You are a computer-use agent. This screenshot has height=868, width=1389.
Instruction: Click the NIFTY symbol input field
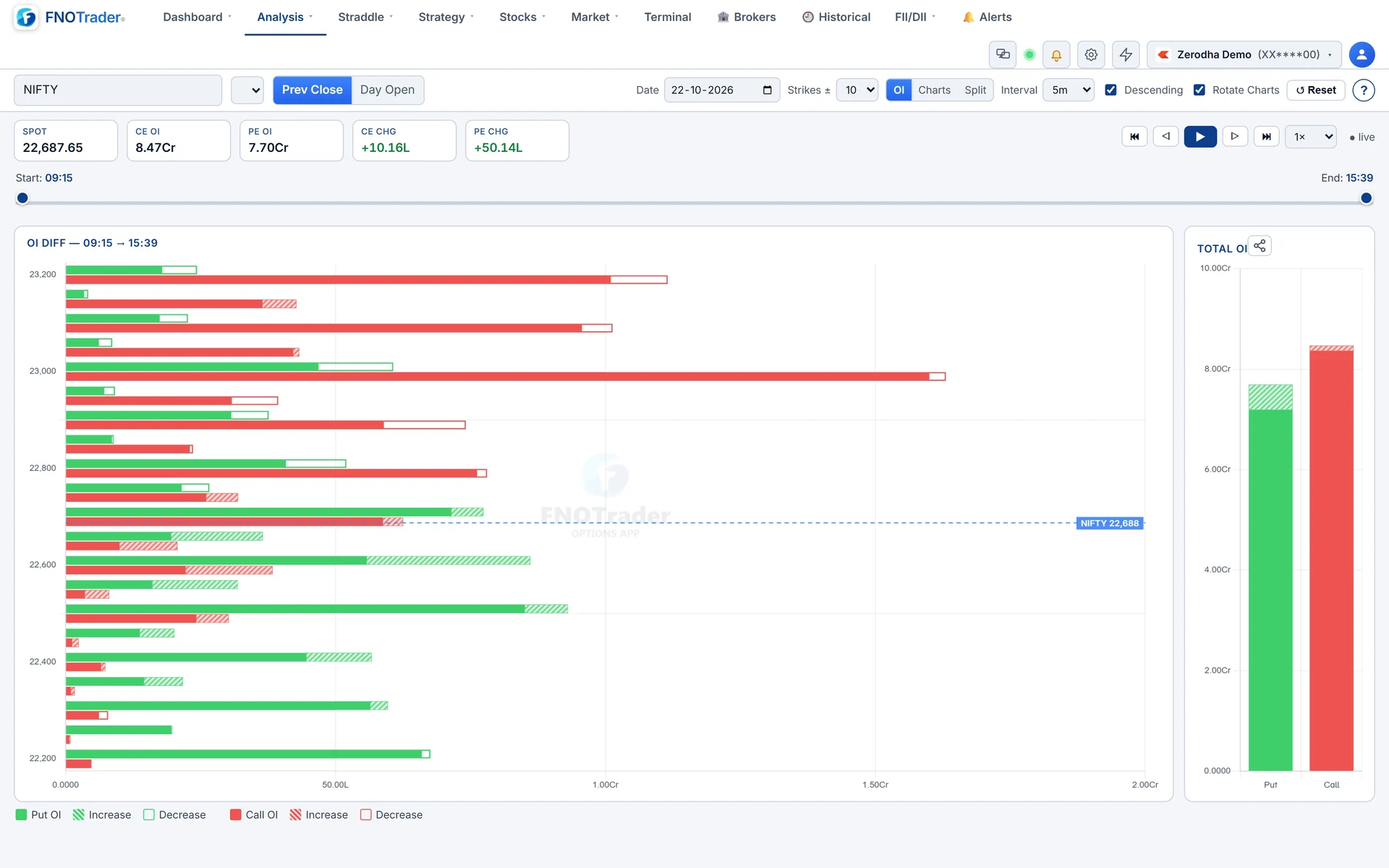[x=118, y=90]
